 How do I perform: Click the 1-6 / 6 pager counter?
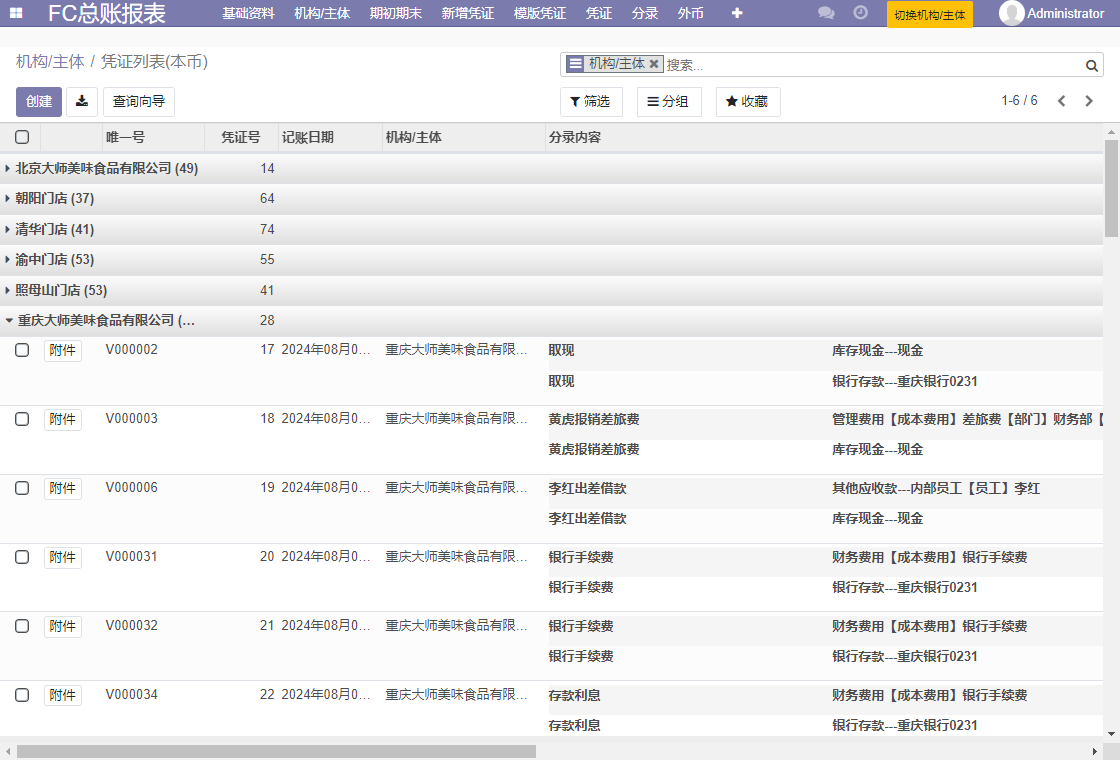pyautogui.click(x=1019, y=101)
